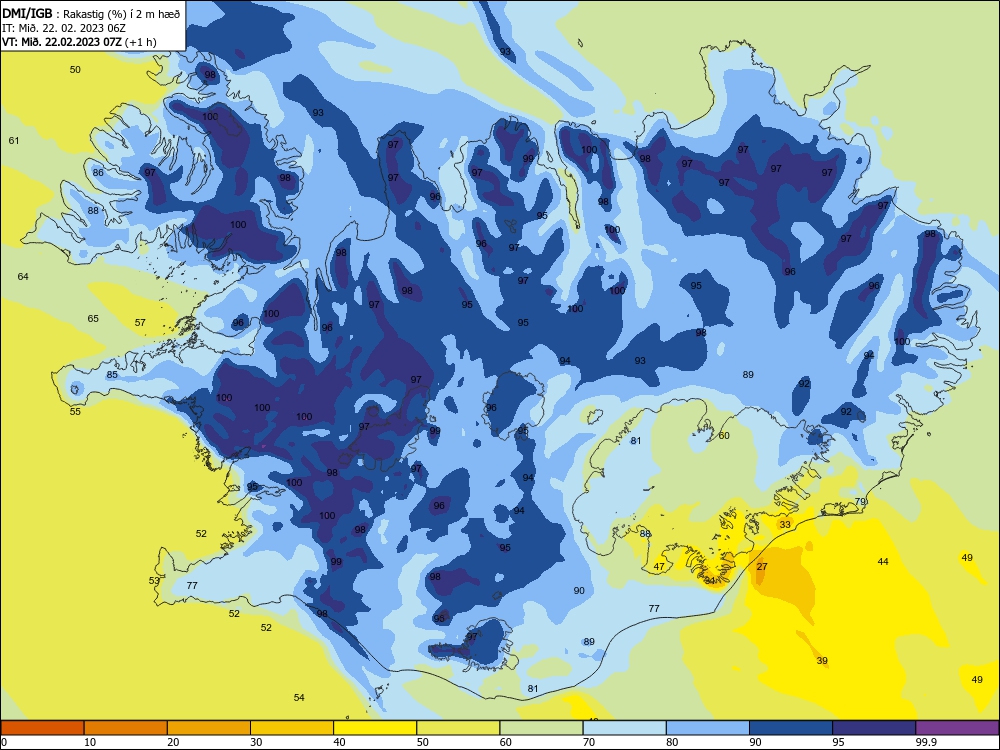Viewport: 1000px width, 750px height.
Task: Click the 0–10 dark orange legend swatch
Action: [x=42, y=728]
